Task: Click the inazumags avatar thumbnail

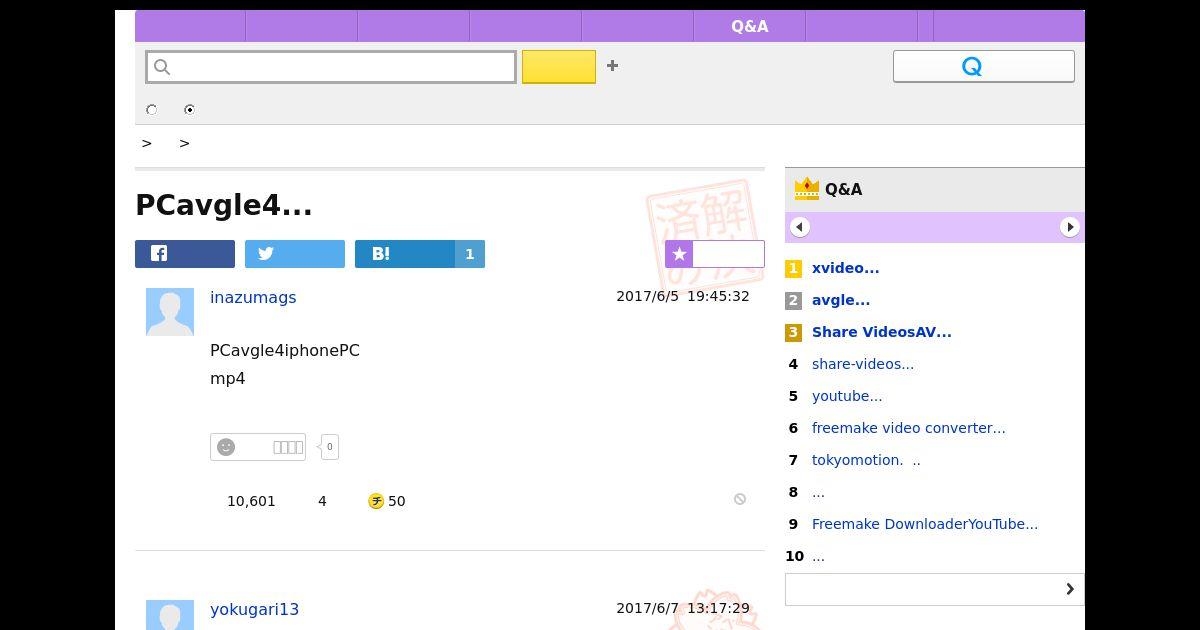Action: (x=170, y=312)
